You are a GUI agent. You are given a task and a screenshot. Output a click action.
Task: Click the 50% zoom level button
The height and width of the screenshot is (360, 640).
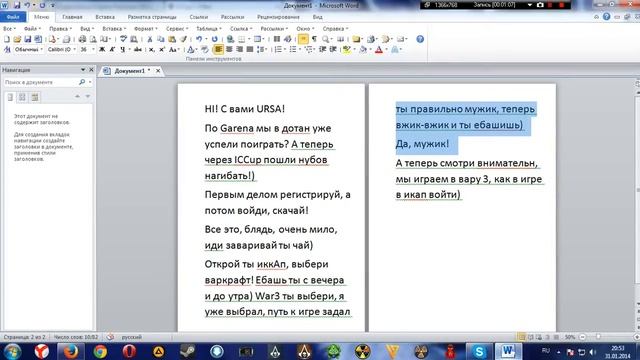[570, 337]
